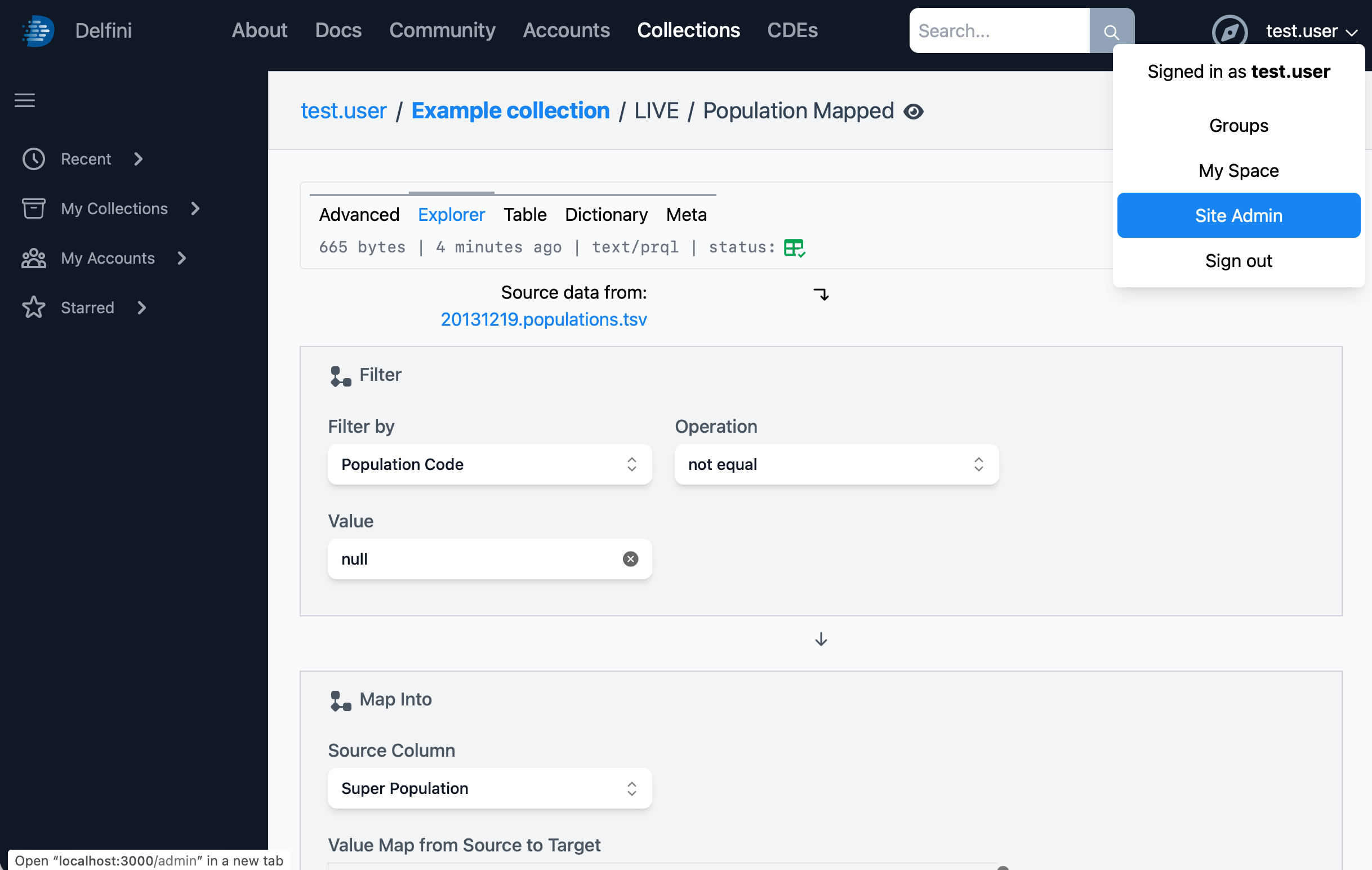
Task: Expand the My Collections chevron
Action: [195, 208]
